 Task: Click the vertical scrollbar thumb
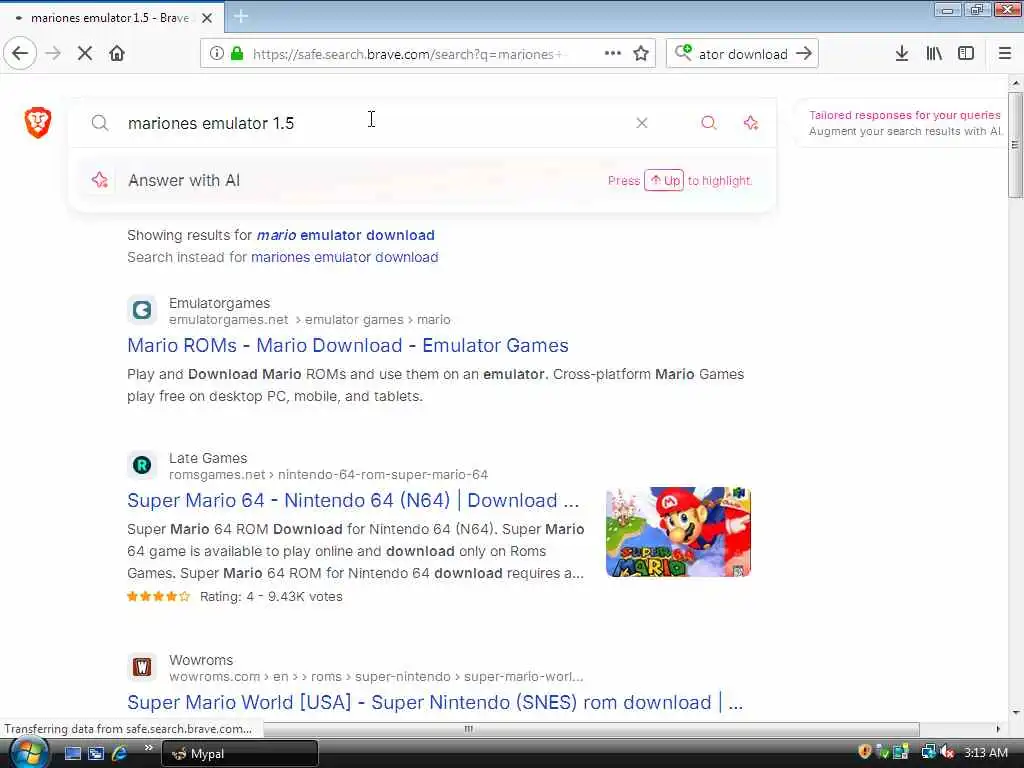(x=1015, y=144)
